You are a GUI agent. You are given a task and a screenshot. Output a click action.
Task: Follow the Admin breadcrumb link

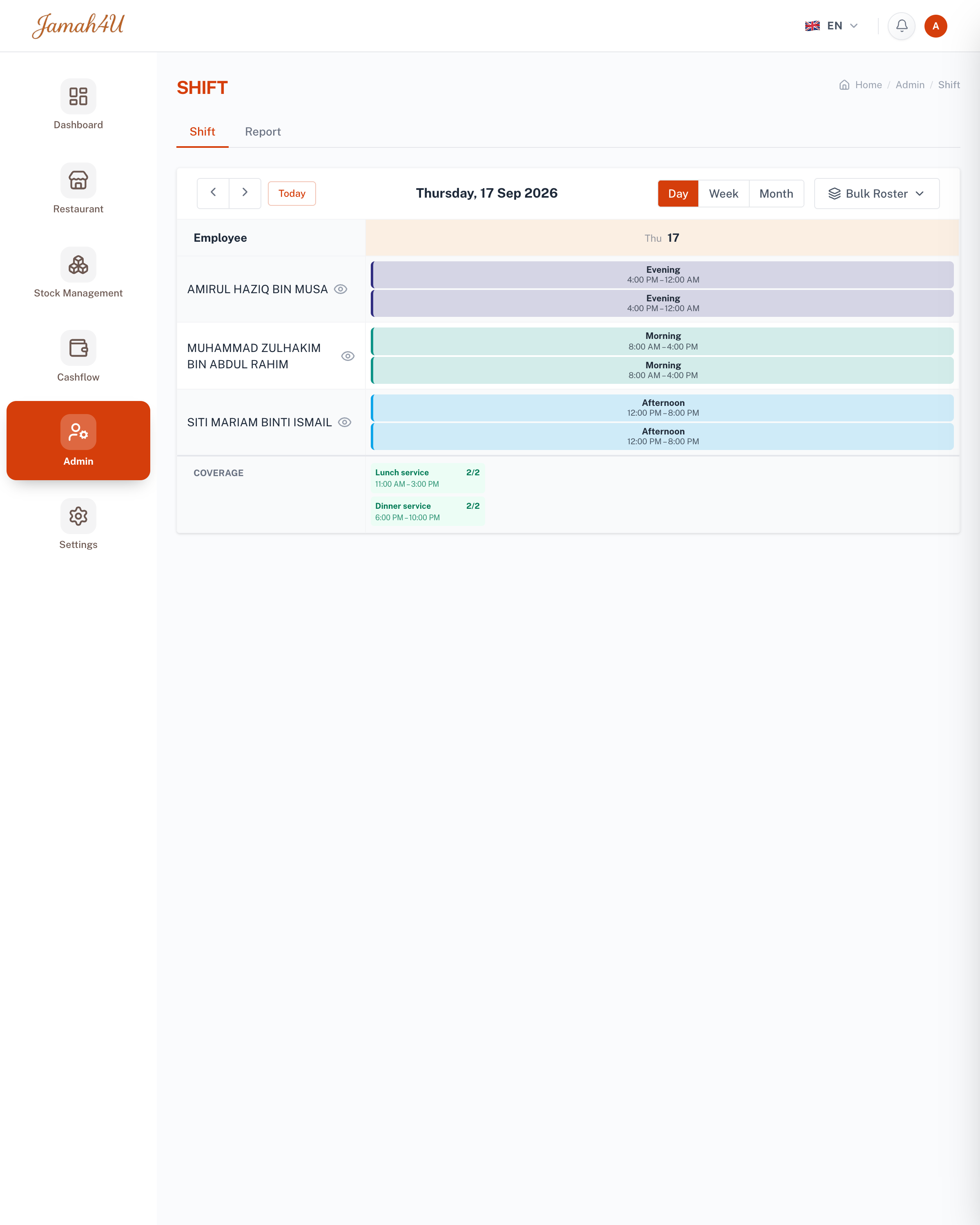pyautogui.click(x=909, y=85)
